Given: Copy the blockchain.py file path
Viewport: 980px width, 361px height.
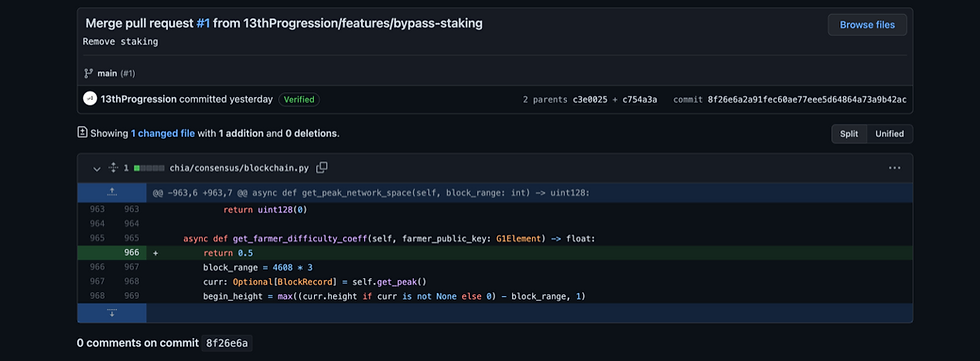Looking at the screenshot, I should [322, 167].
